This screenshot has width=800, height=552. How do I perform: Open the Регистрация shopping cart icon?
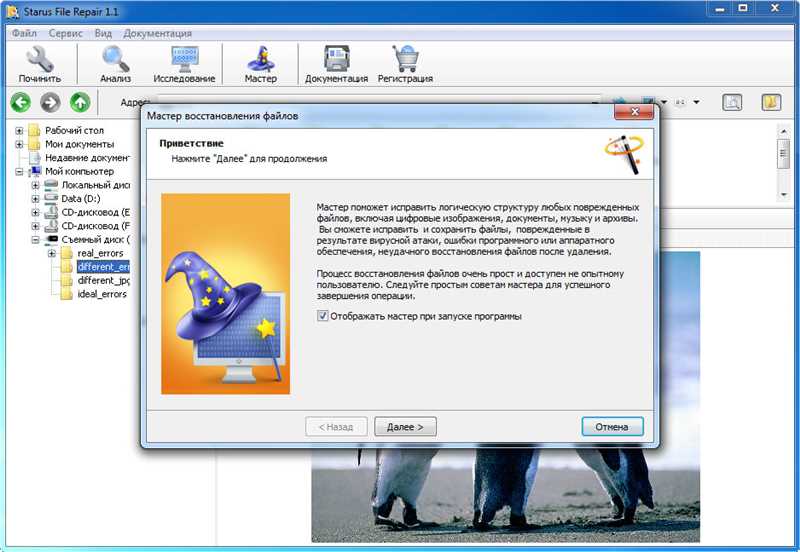(406, 59)
